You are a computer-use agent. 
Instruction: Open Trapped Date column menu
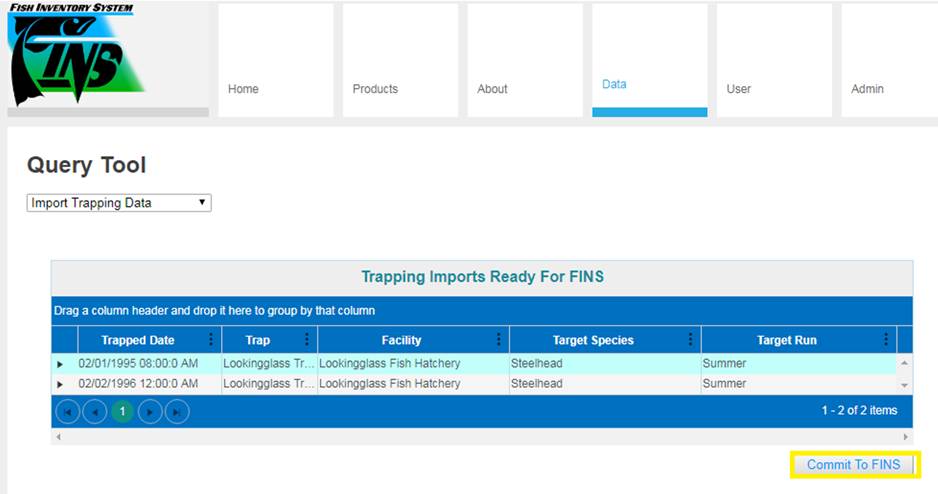click(210, 340)
